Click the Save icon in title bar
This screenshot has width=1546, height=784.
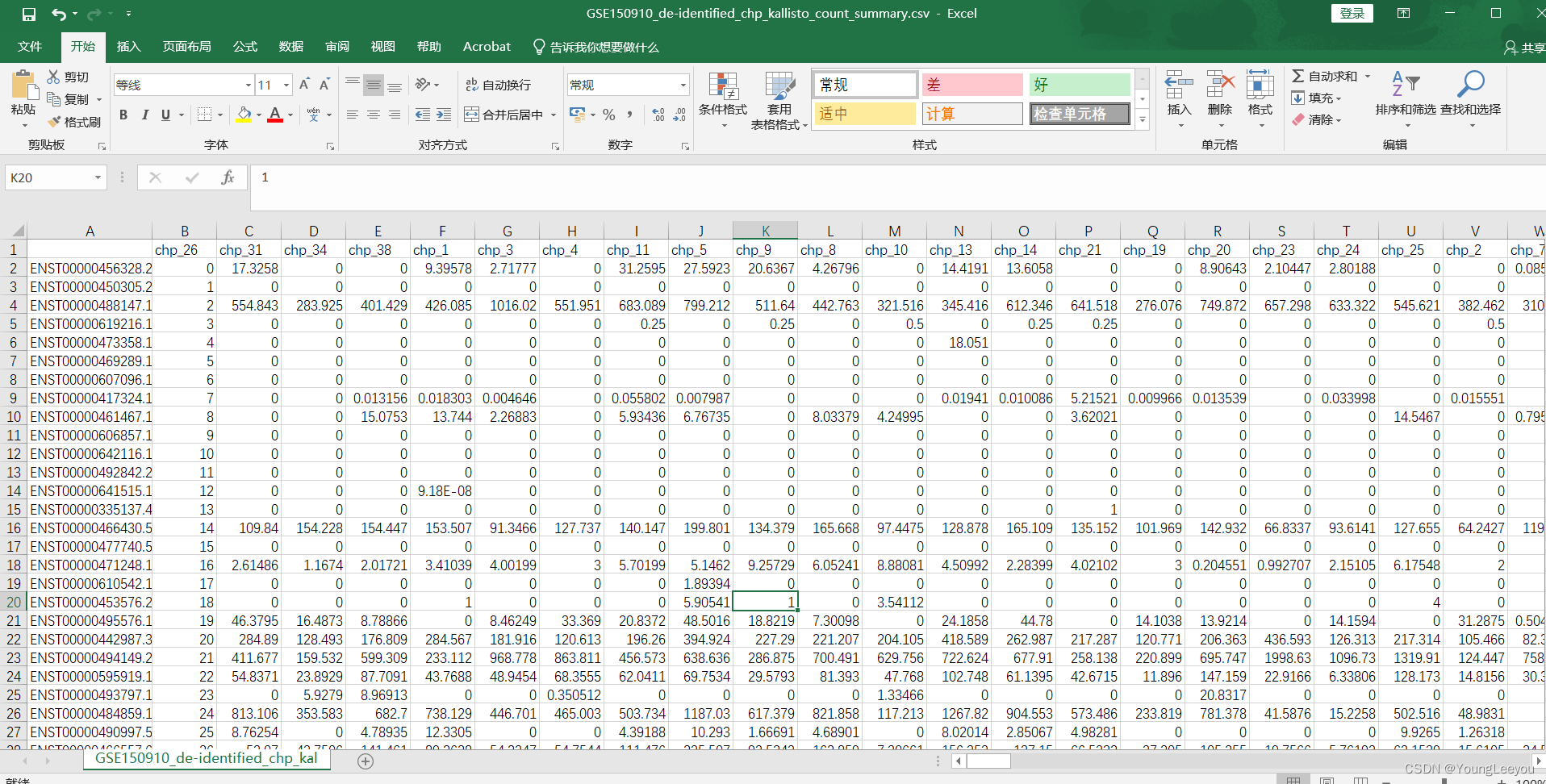[x=29, y=14]
